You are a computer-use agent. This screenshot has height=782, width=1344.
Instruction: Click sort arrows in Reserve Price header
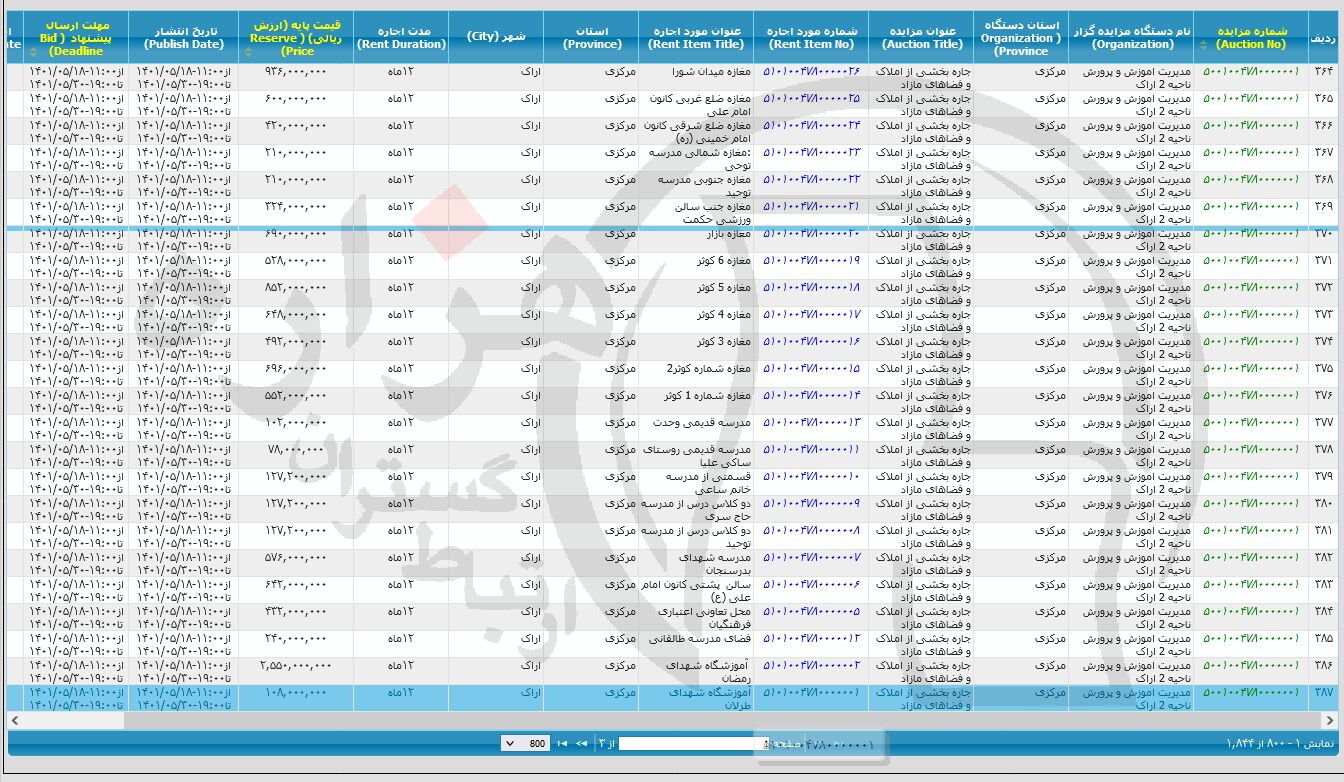click(x=246, y=51)
